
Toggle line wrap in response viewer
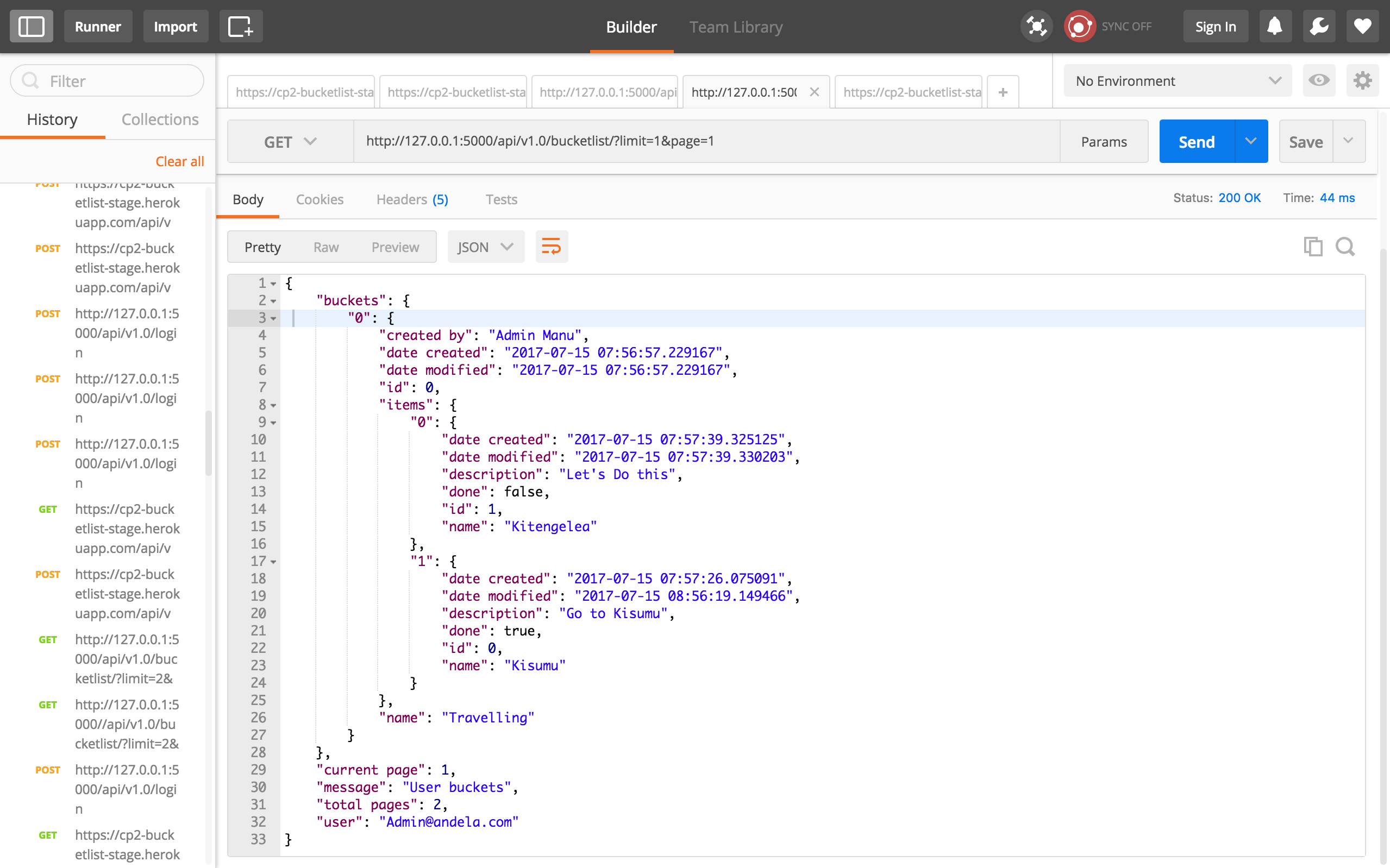pos(551,247)
